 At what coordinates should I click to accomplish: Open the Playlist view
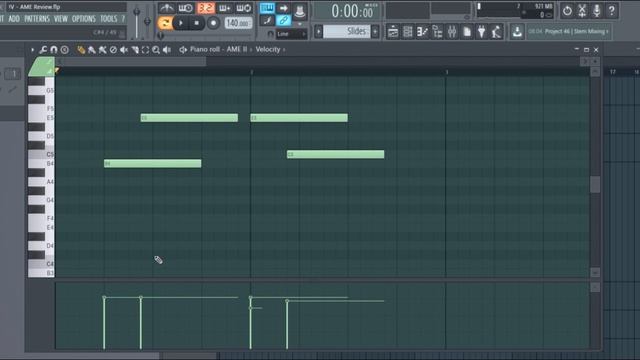click(x=393, y=32)
